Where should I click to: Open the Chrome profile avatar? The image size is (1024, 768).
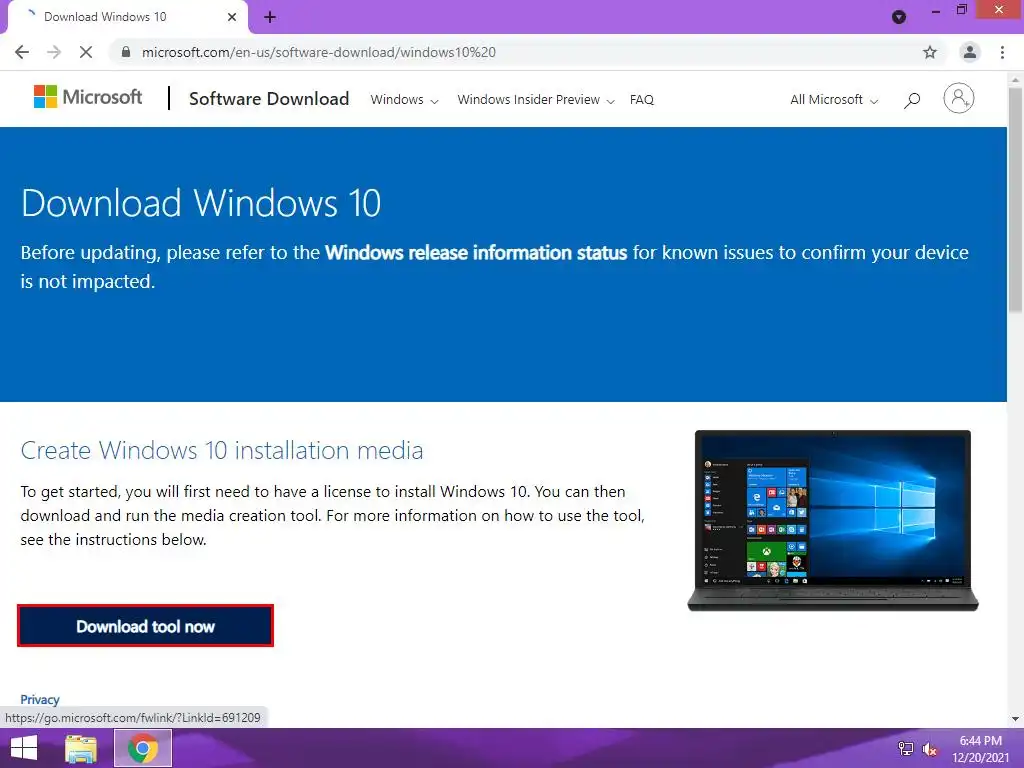(x=970, y=52)
